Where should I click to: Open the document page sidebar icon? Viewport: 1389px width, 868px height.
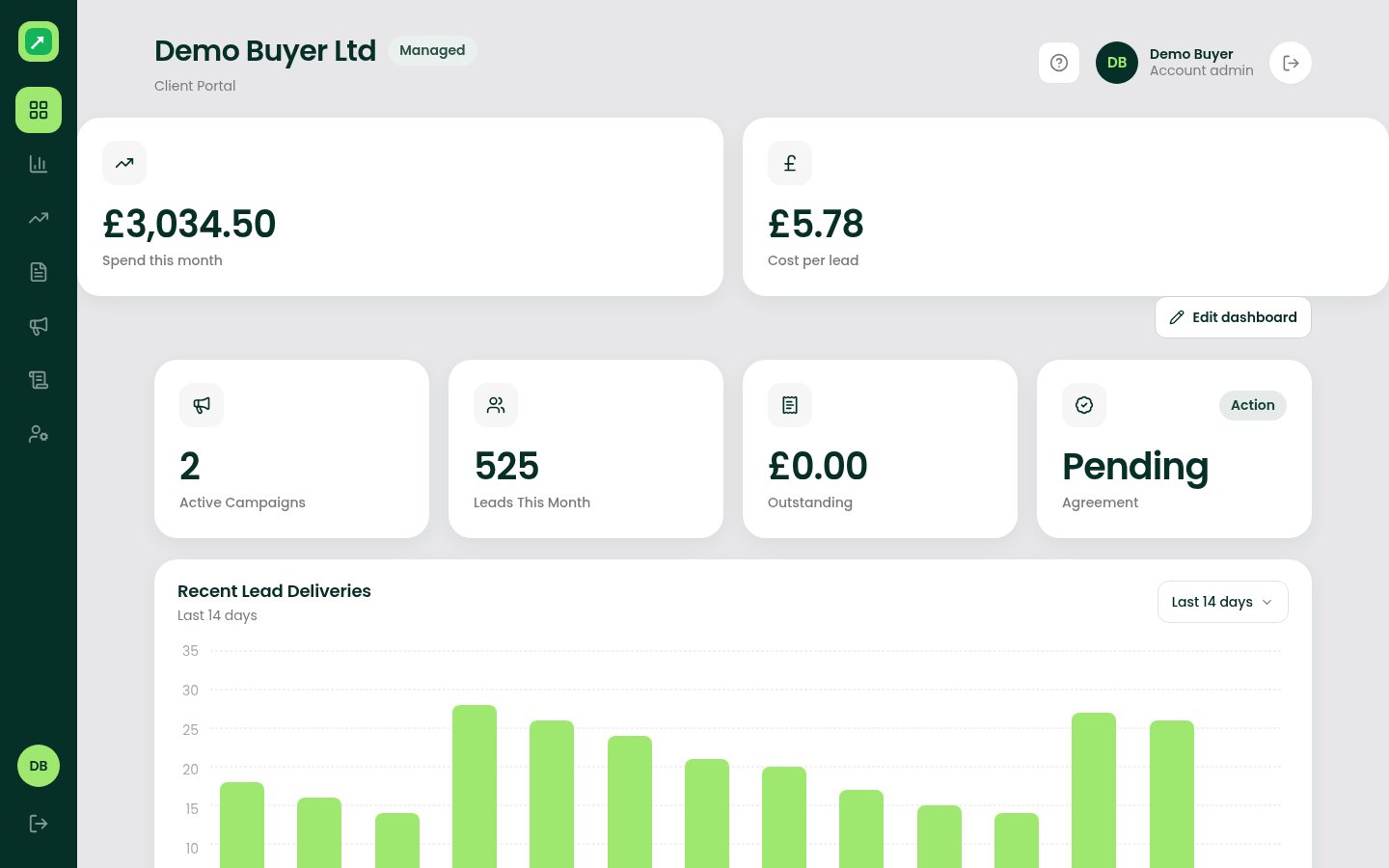point(39,272)
